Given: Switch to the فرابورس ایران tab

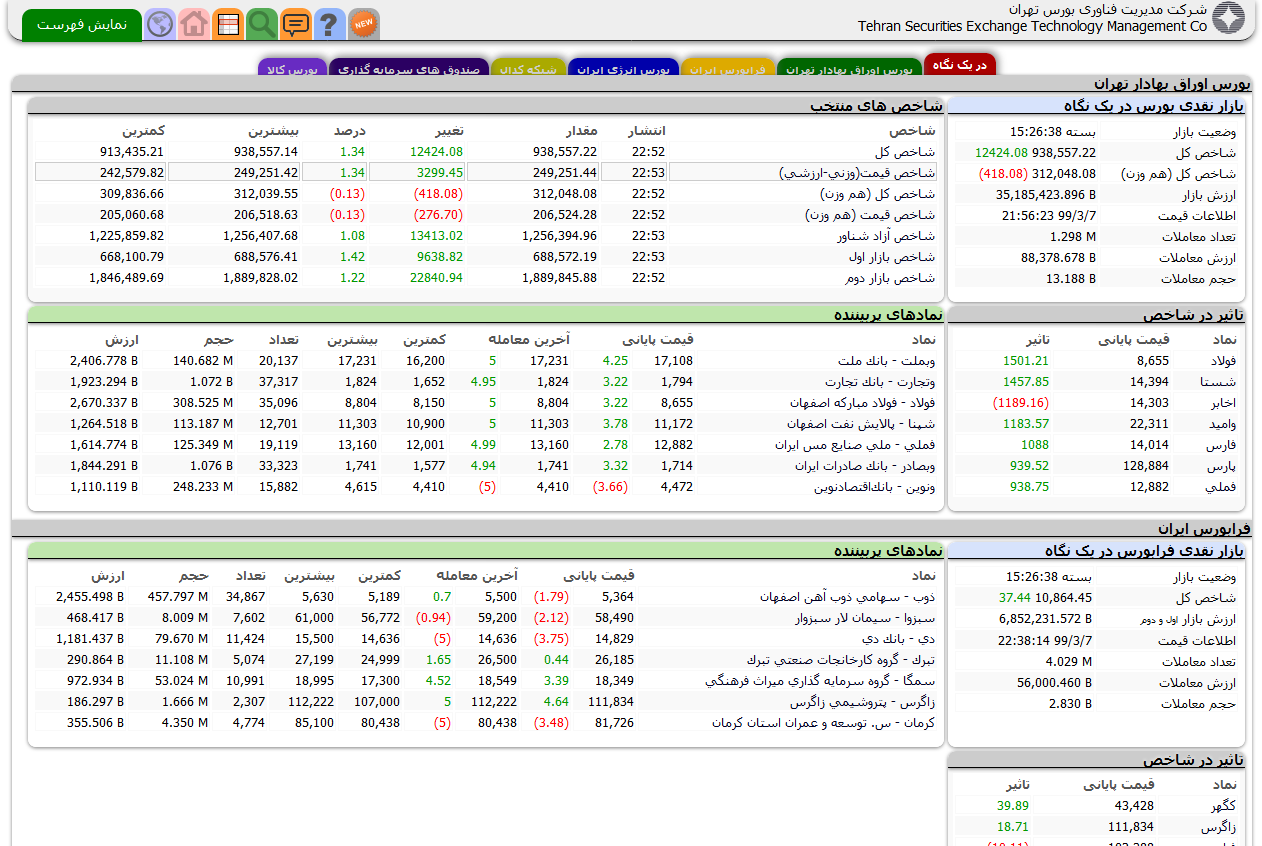Looking at the screenshot, I should [727, 68].
